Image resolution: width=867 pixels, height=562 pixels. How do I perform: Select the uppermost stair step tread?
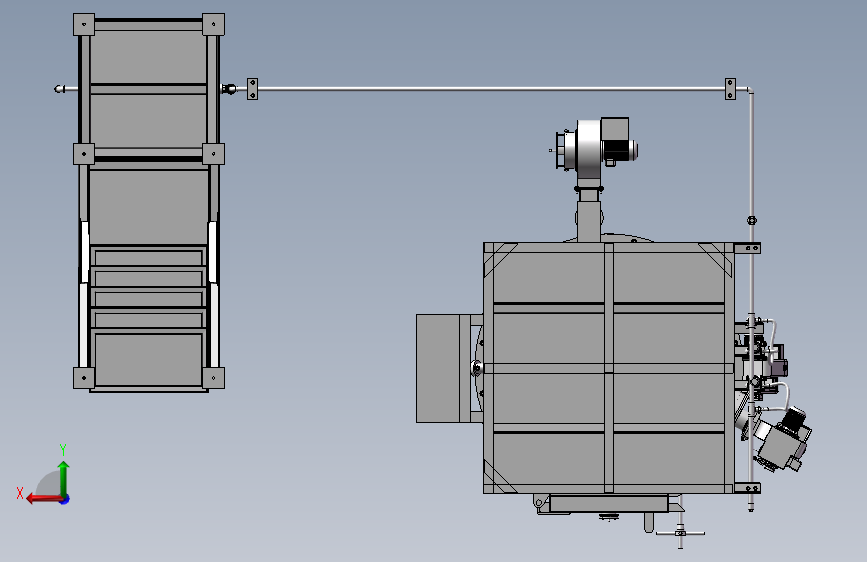(x=148, y=258)
